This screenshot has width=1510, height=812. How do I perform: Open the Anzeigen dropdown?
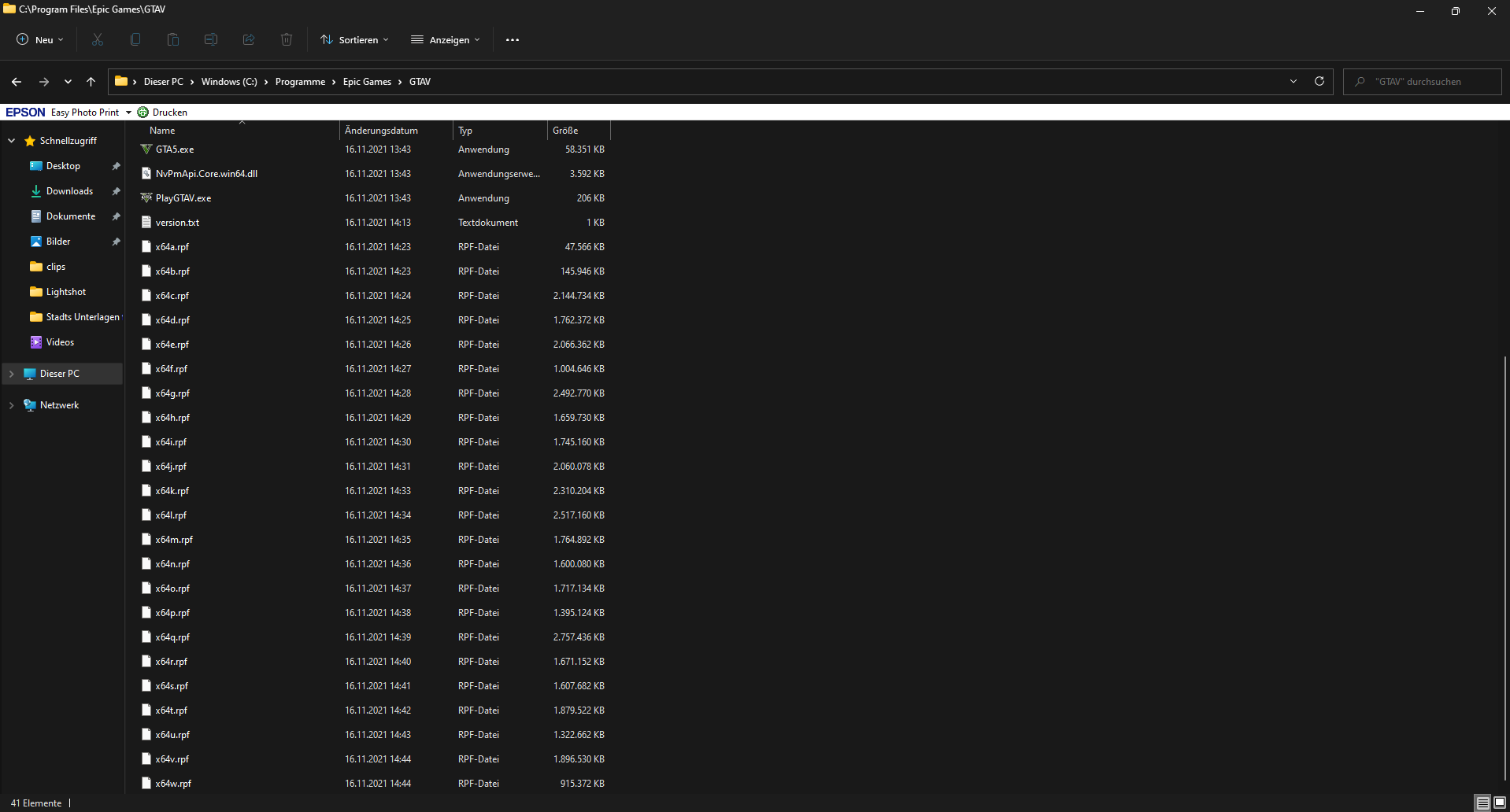(446, 40)
